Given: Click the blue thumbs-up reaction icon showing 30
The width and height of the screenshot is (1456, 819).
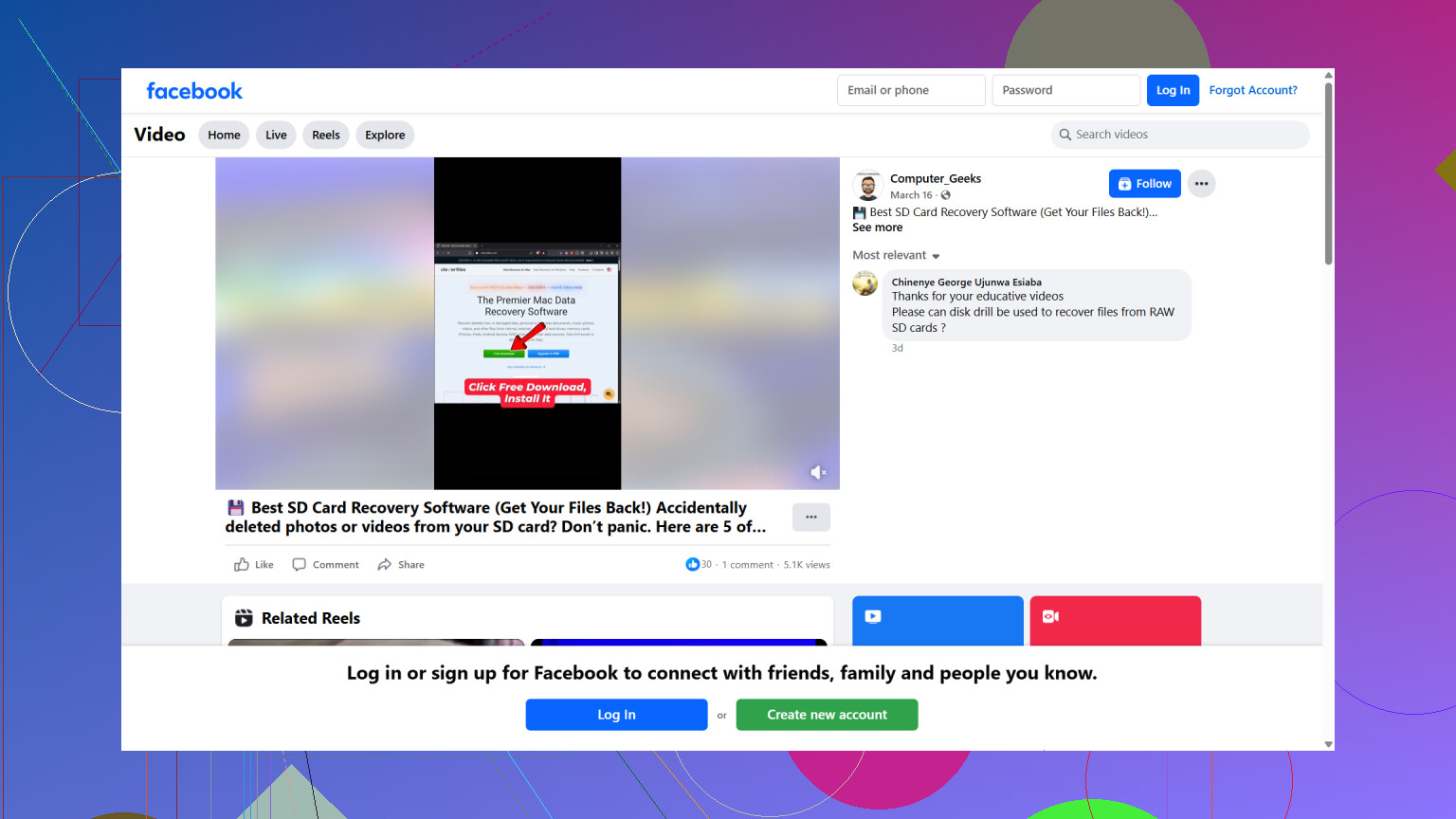Looking at the screenshot, I should (x=692, y=565).
